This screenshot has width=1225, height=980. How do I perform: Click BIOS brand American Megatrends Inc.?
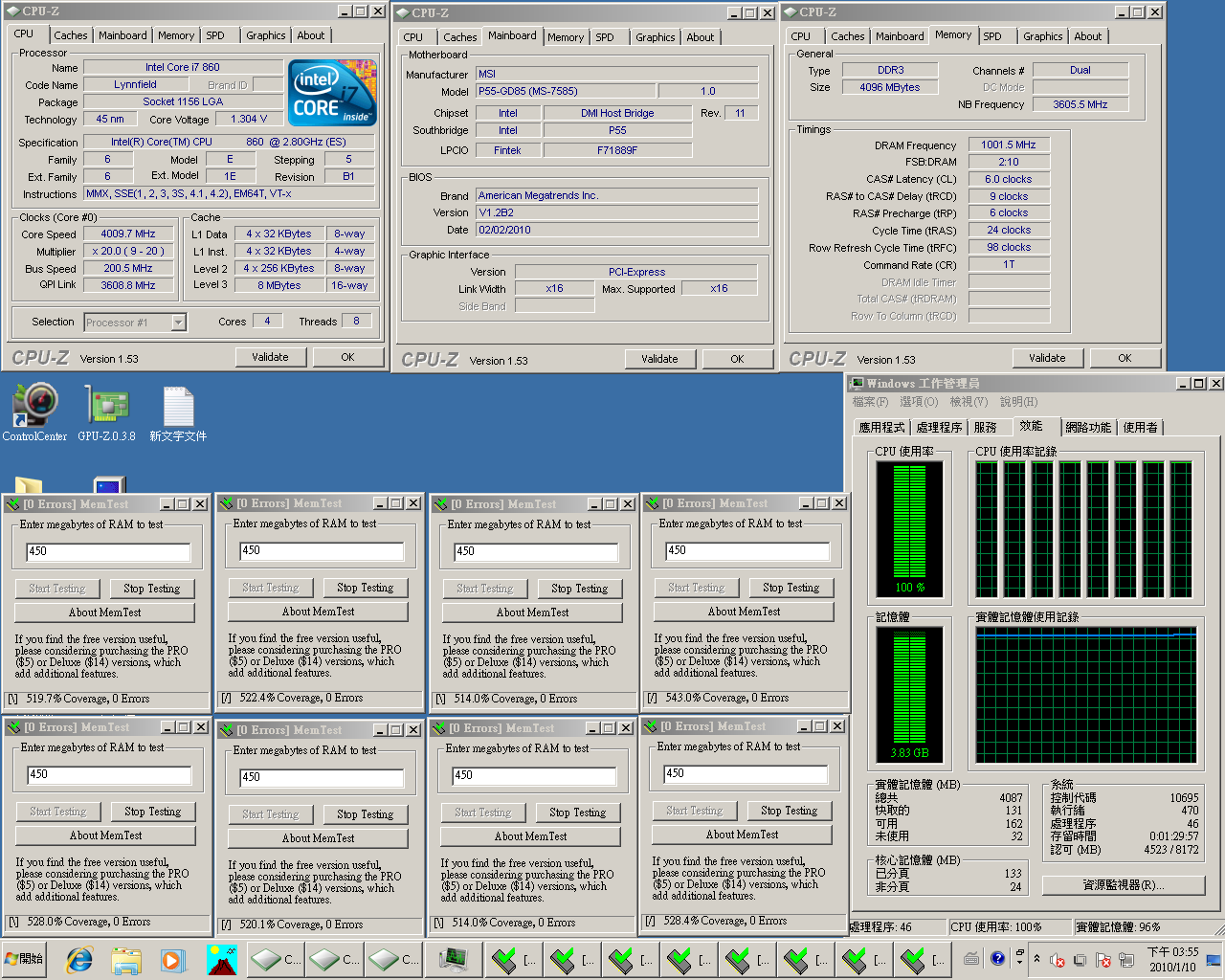tap(617, 195)
